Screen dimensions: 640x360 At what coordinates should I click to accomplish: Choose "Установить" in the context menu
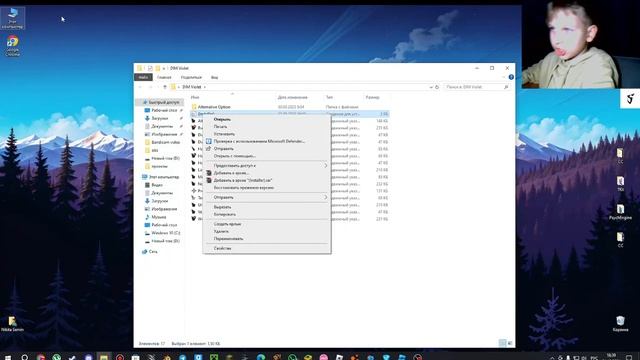224,134
